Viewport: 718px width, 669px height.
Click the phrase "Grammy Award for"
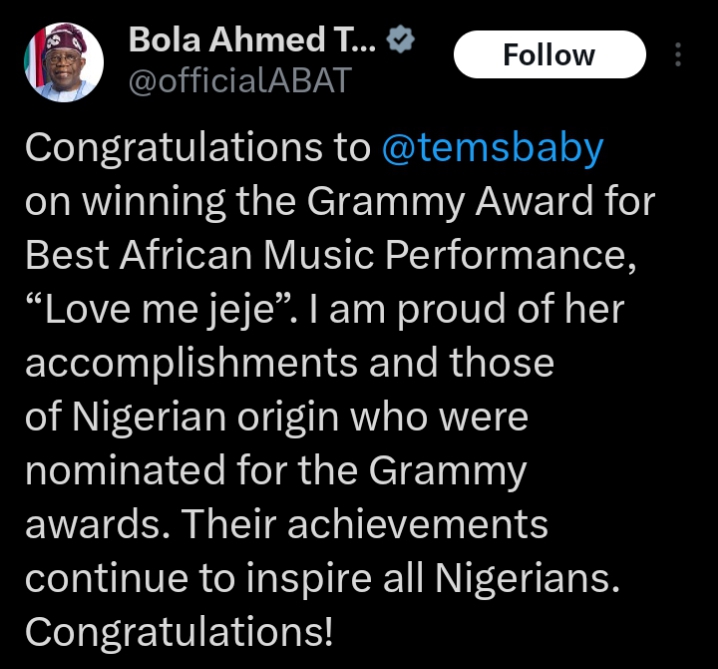[x=481, y=202]
